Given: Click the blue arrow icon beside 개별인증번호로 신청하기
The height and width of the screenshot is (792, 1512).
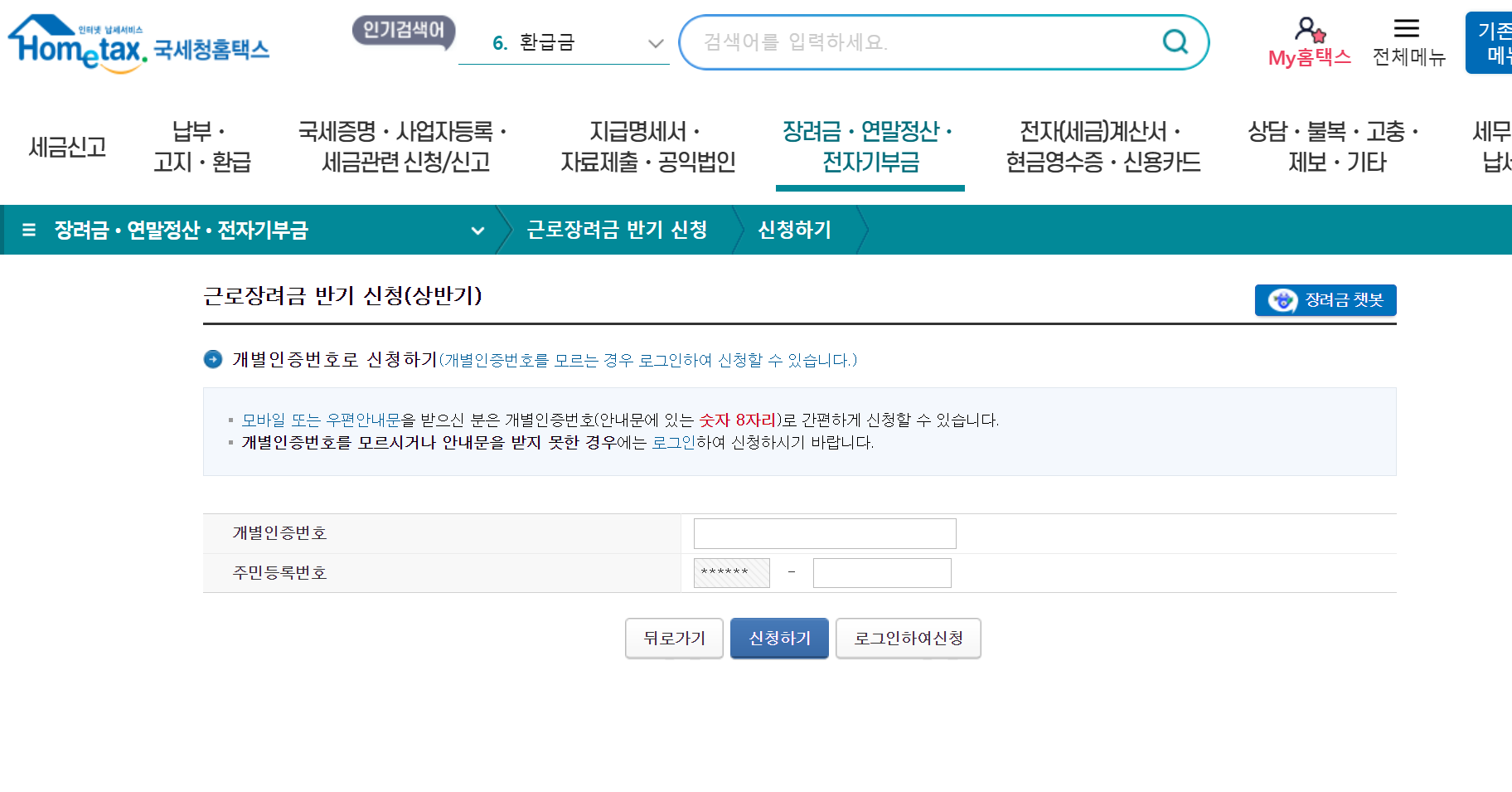Looking at the screenshot, I should coord(213,360).
